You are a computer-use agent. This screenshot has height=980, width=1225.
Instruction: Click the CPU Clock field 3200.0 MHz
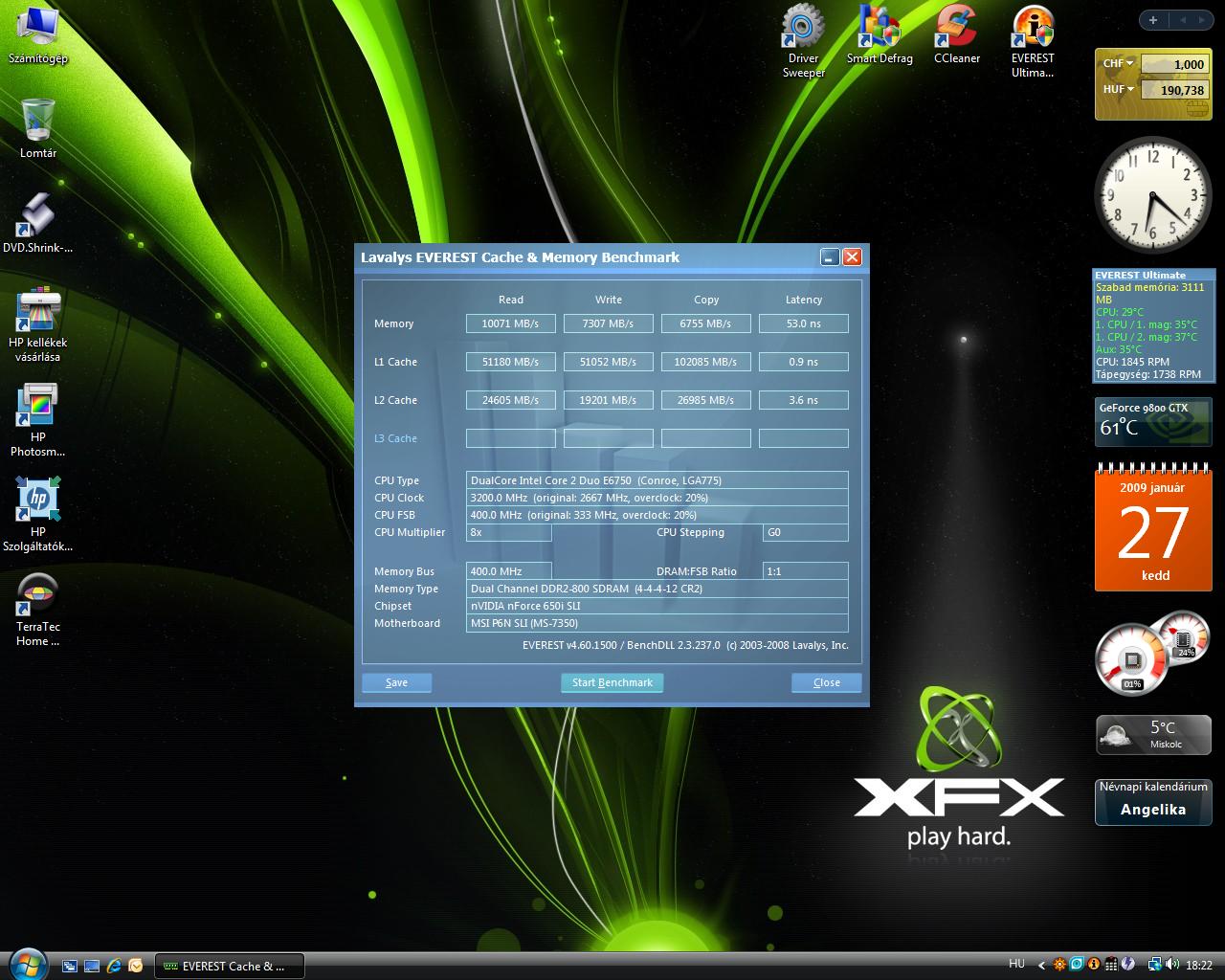click(x=657, y=498)
